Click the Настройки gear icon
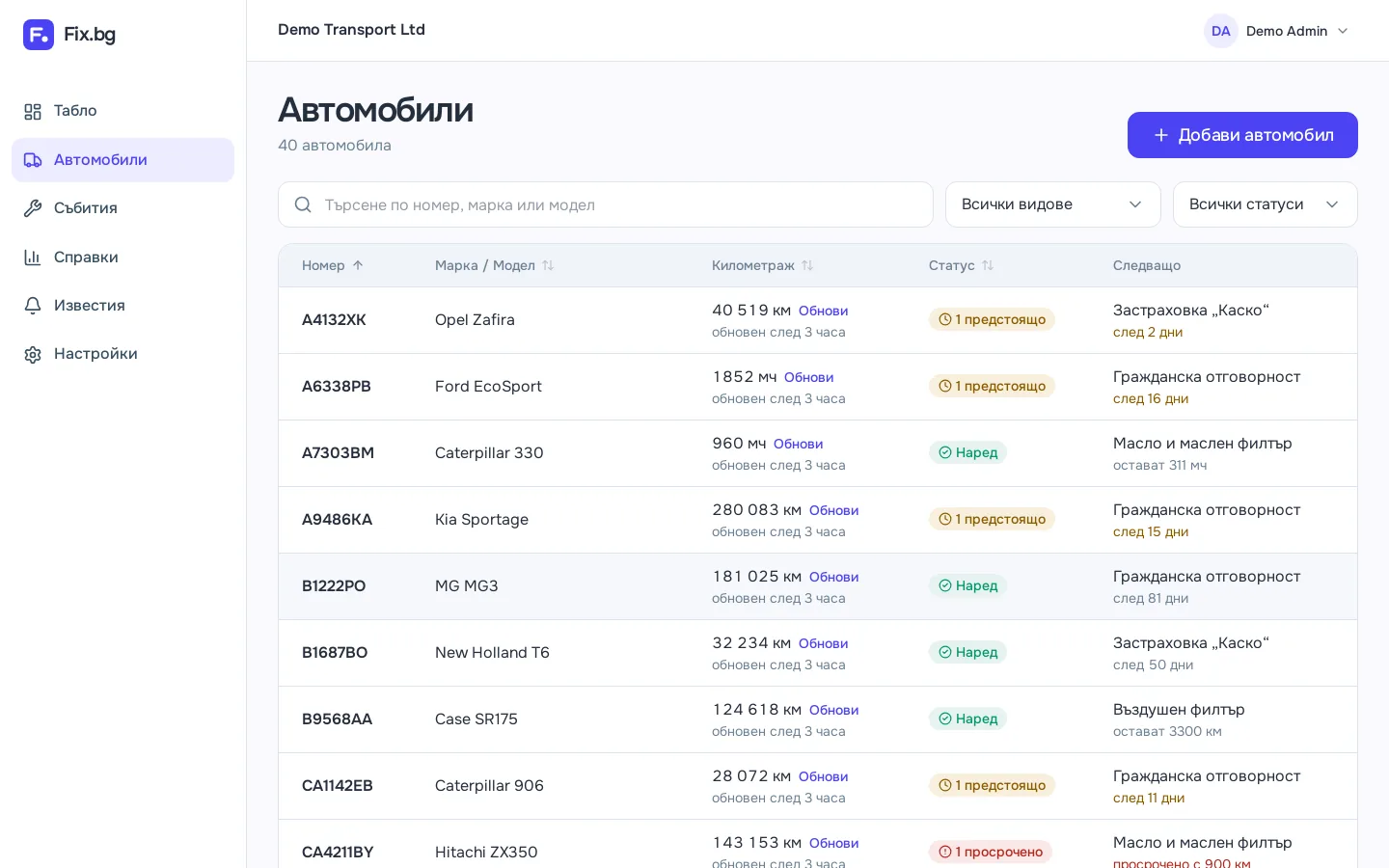Screen dimensions: 1389x868 pyautogui.click(x=33, y=354)
